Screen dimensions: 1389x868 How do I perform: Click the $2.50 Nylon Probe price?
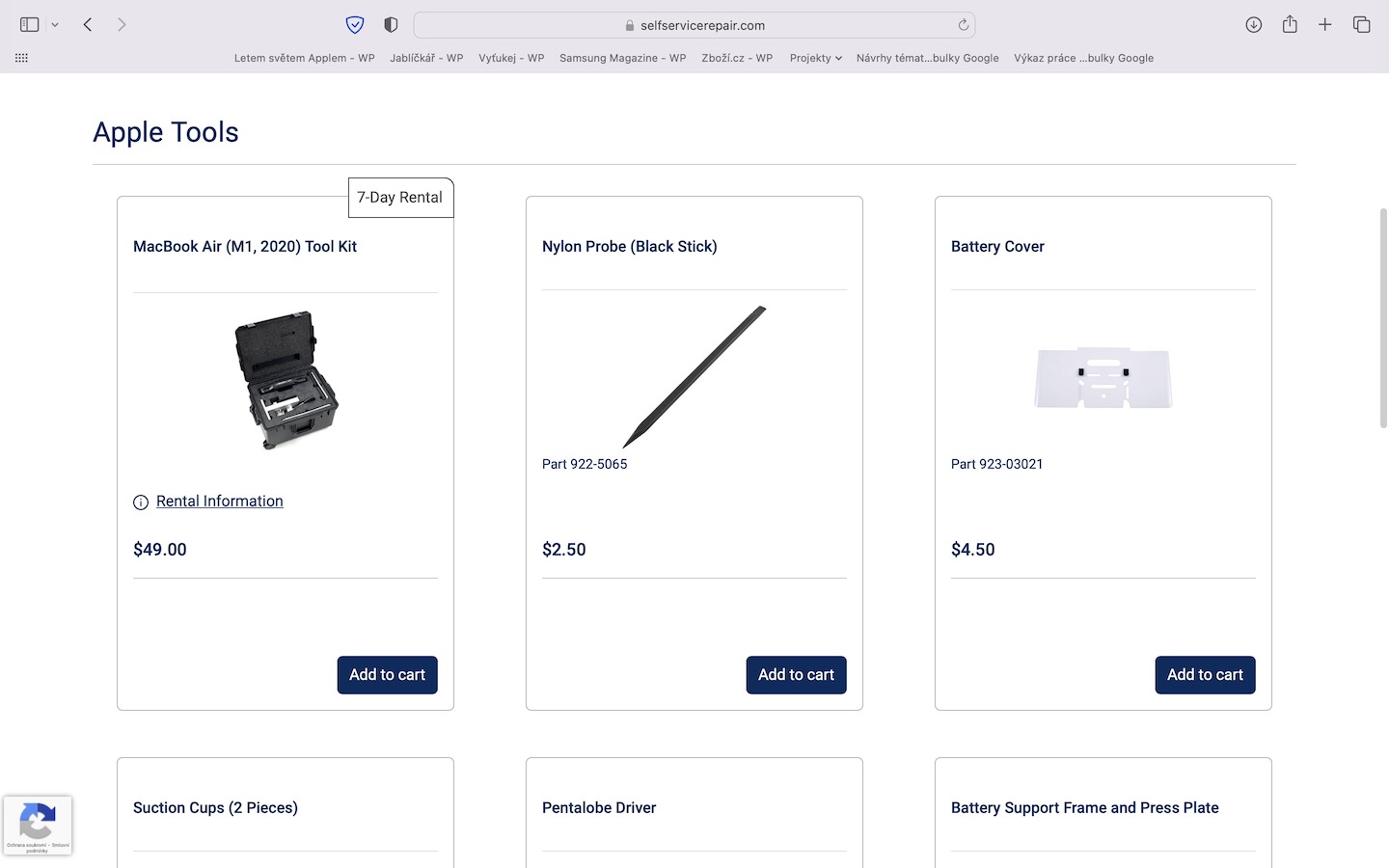click(564, 550)
